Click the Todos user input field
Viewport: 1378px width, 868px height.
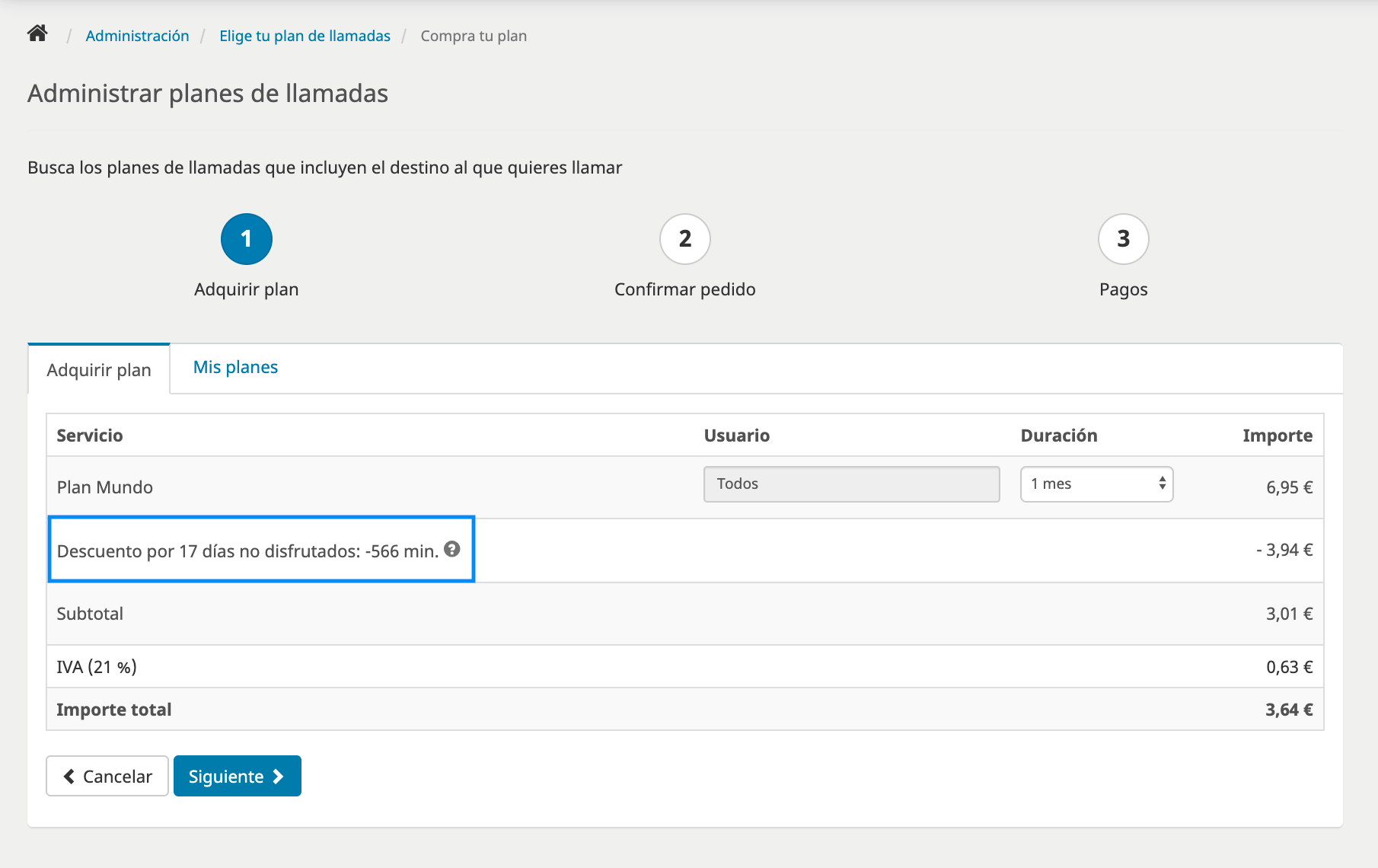click(x=851, y=484)
